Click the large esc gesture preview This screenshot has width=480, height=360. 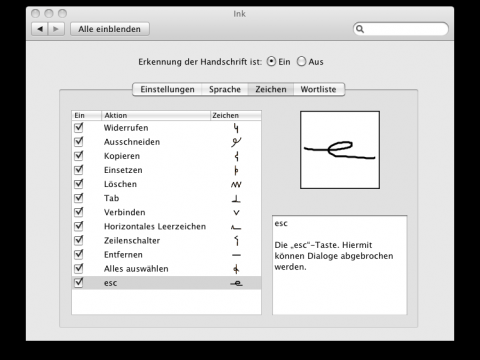tap(340, 150)
